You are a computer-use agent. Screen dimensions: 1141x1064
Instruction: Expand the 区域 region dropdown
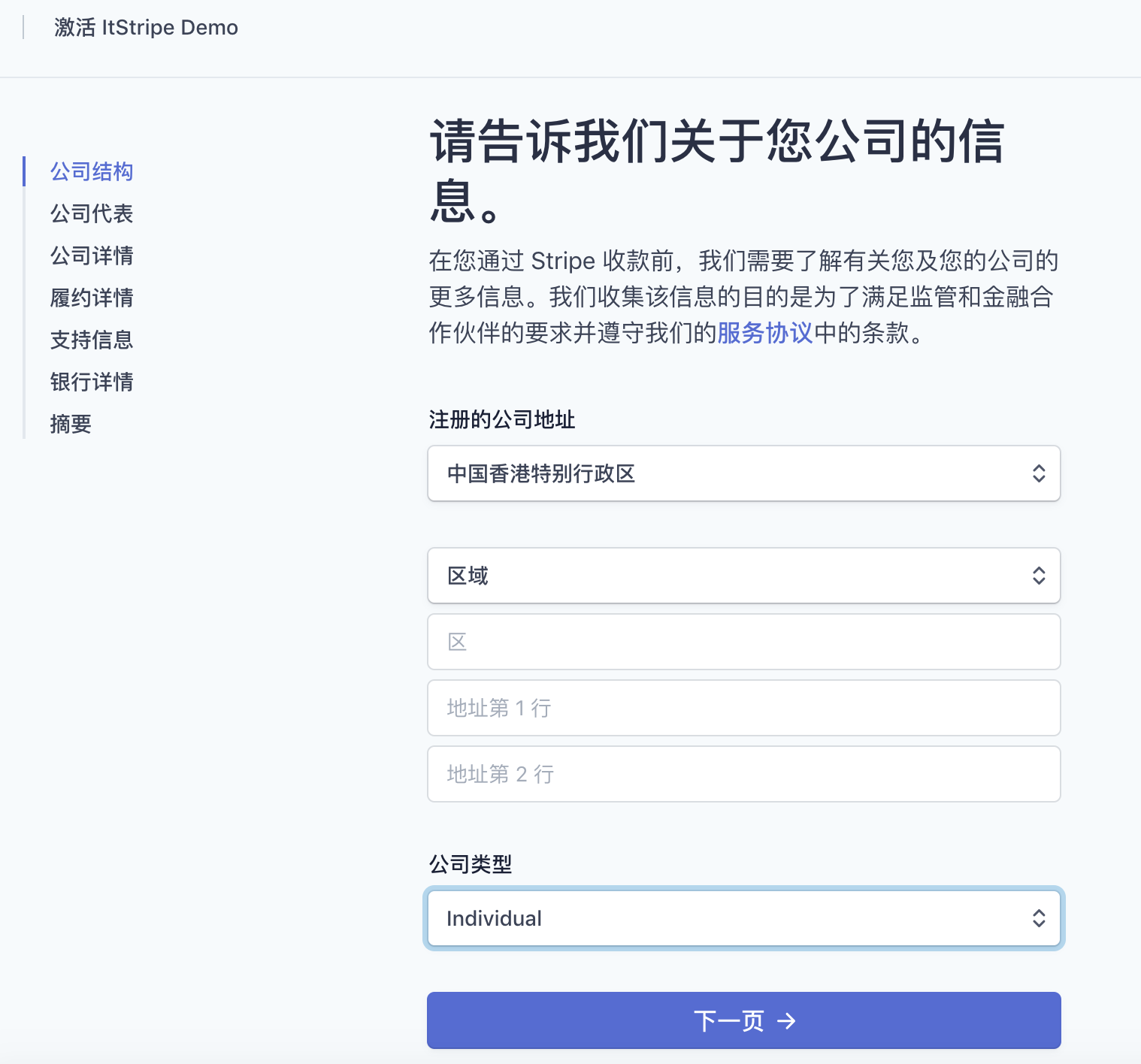coord(743,576)
